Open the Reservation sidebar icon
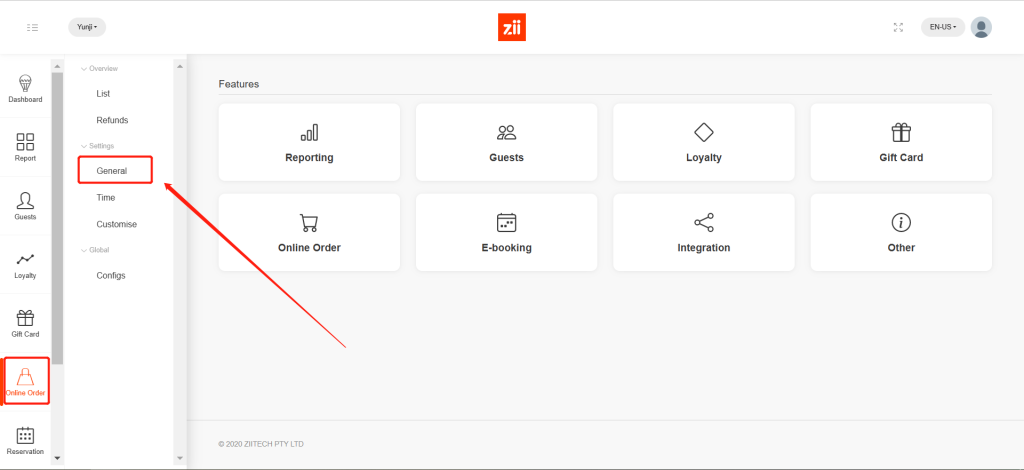Viewport: 1024px width, 470px height. pos(25,440)
